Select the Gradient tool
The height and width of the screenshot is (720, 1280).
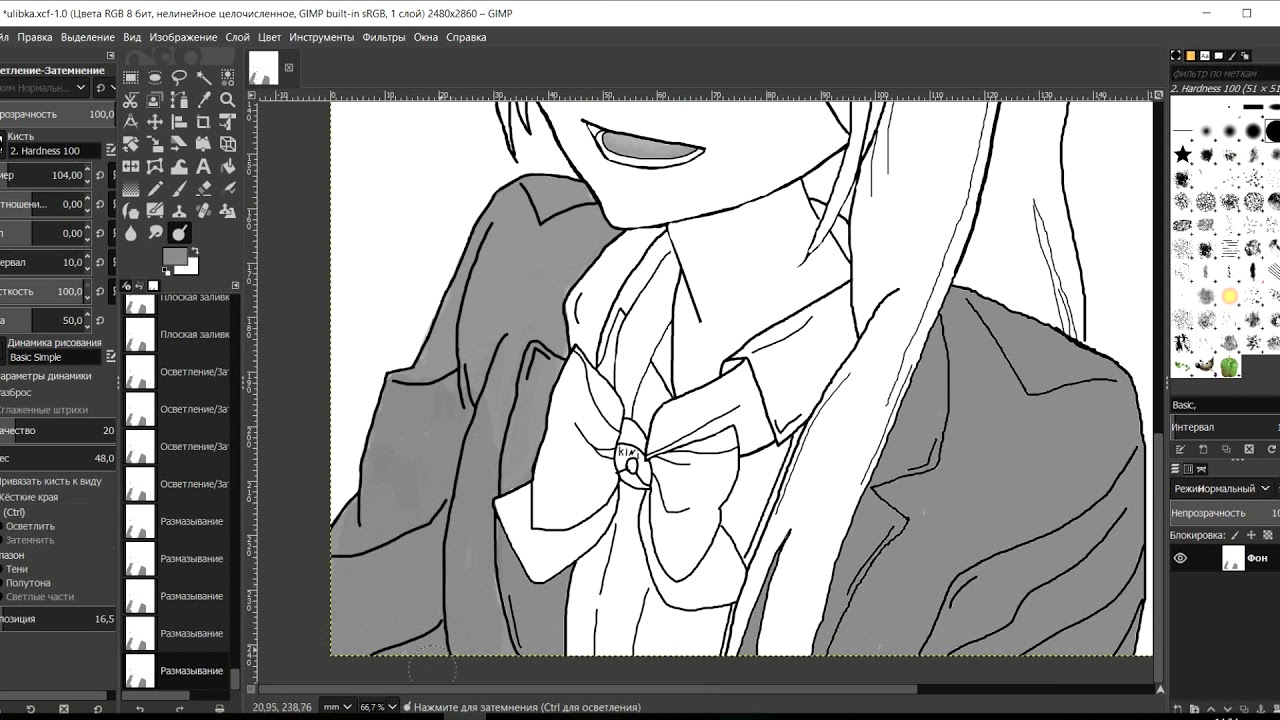pos(131,188)
